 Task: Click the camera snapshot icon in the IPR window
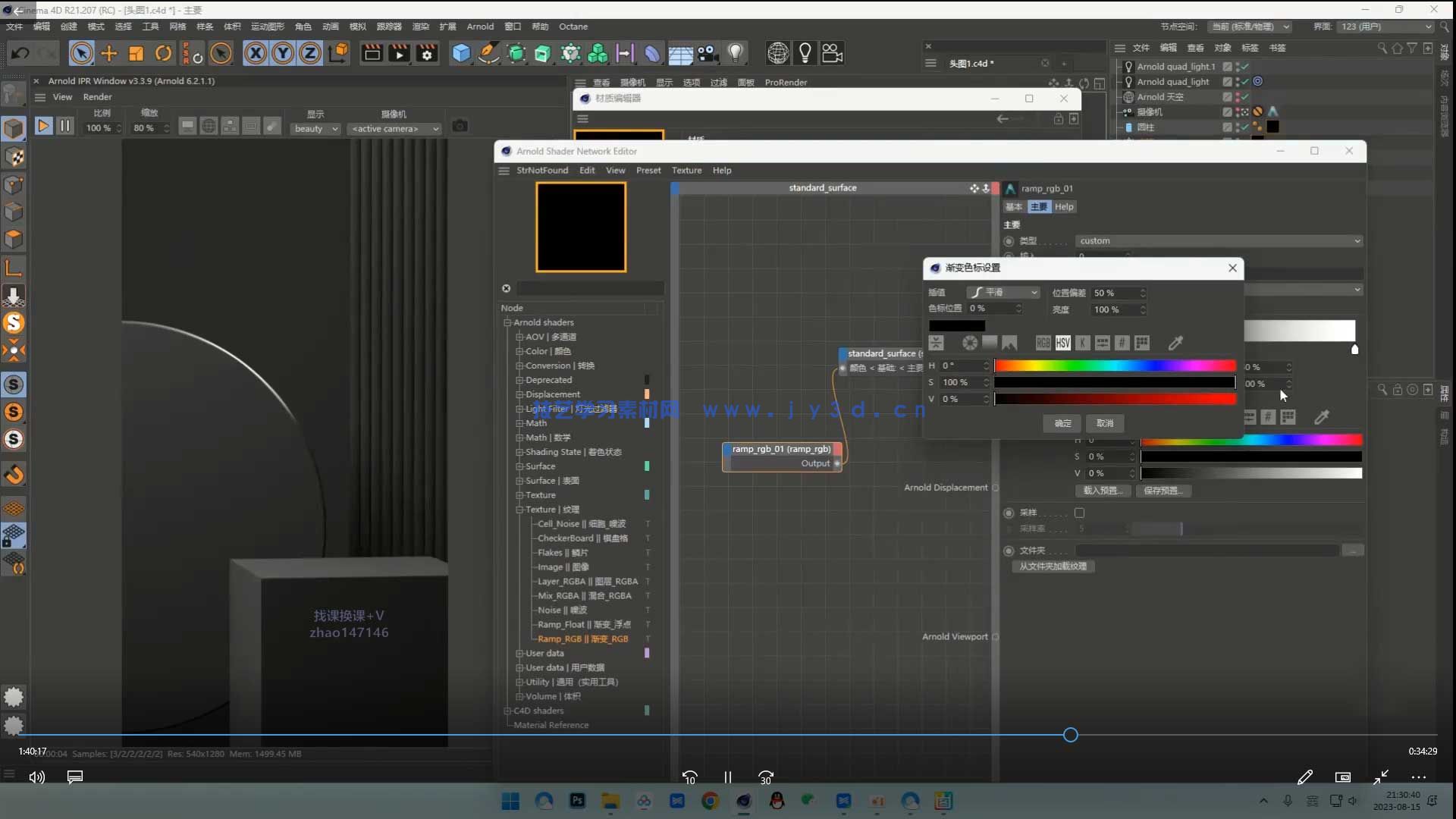coord(460,127)
